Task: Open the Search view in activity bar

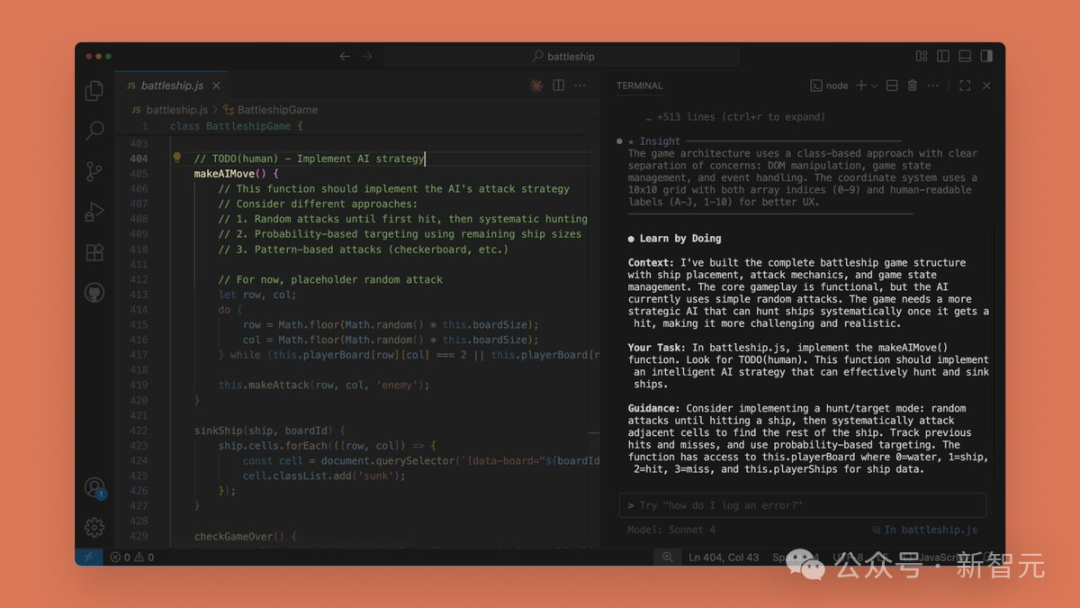Action: coord(94,130)
